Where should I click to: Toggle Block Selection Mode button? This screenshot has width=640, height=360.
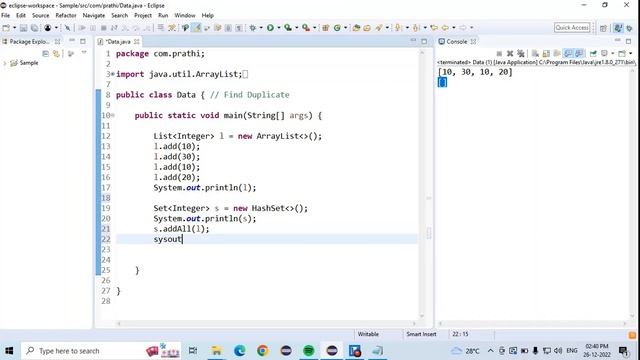pyautogui.click(x=228, y=28)
